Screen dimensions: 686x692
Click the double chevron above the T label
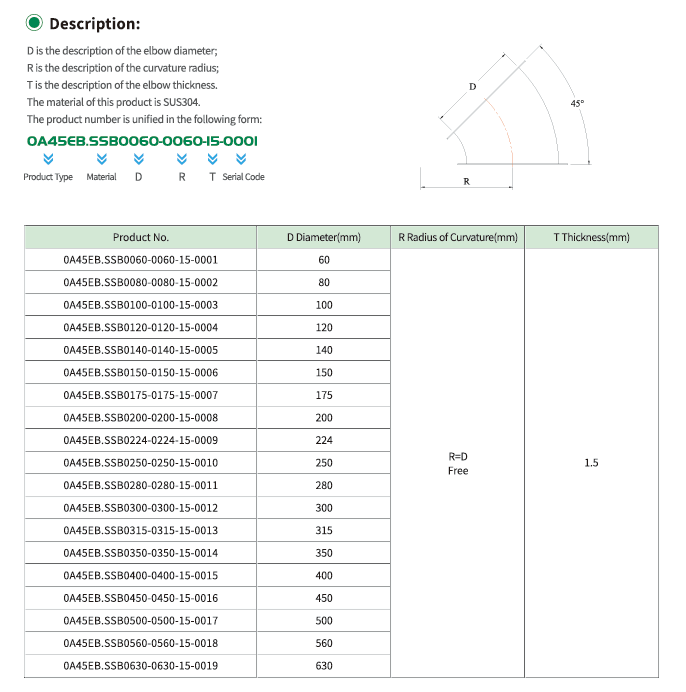[x=212, y=159]
